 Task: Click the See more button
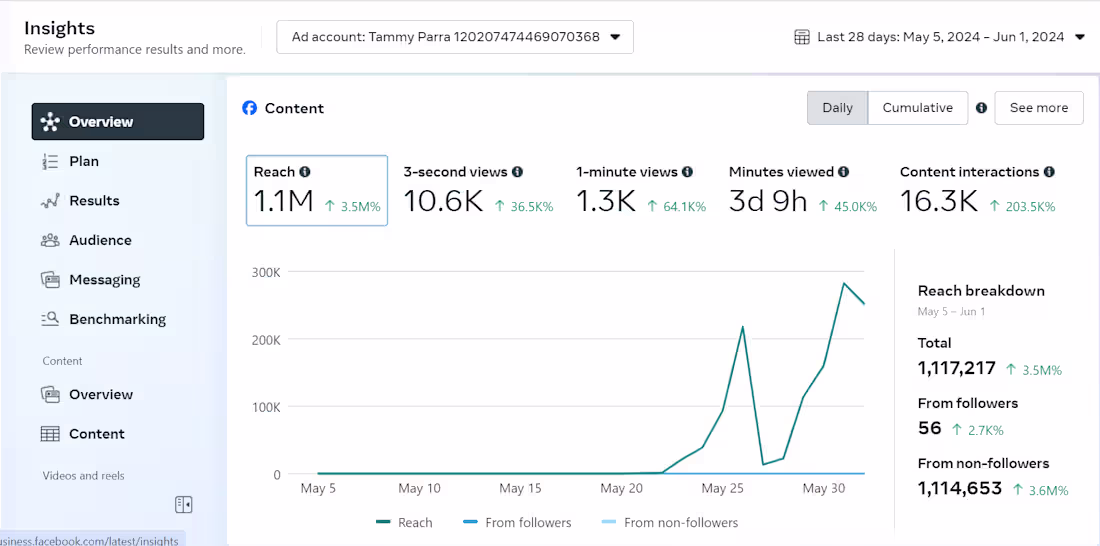click(1038, 108)
